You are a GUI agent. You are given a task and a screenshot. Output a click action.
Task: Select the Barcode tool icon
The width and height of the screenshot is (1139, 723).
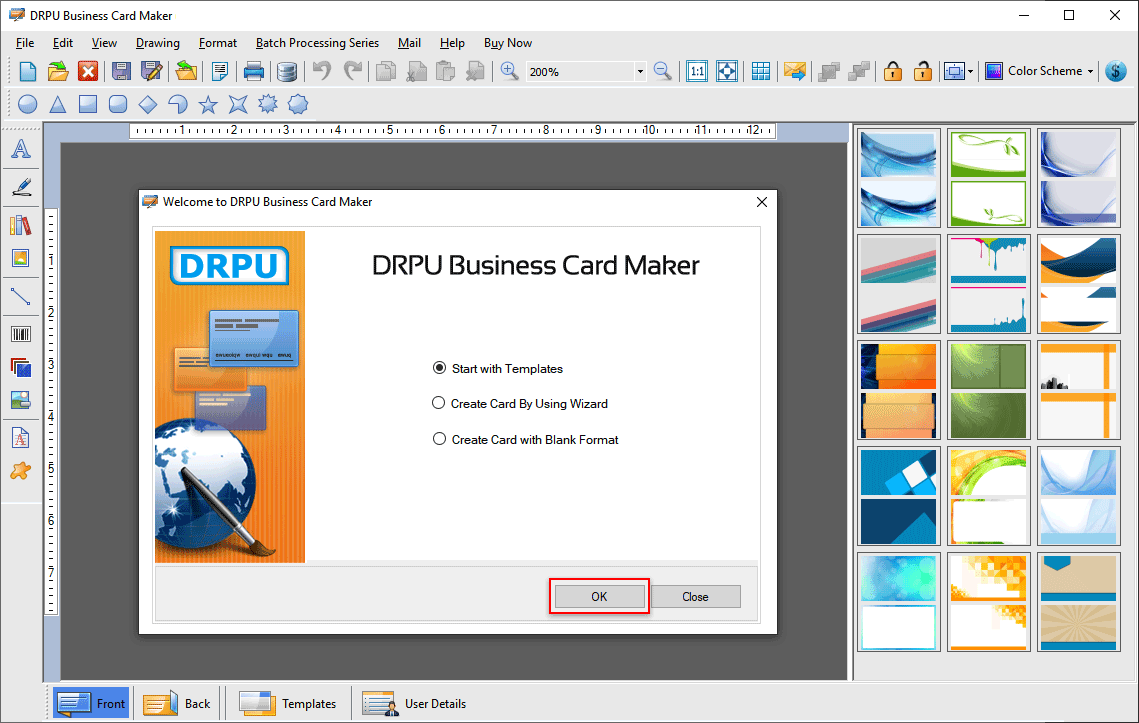tap(21, 334)
